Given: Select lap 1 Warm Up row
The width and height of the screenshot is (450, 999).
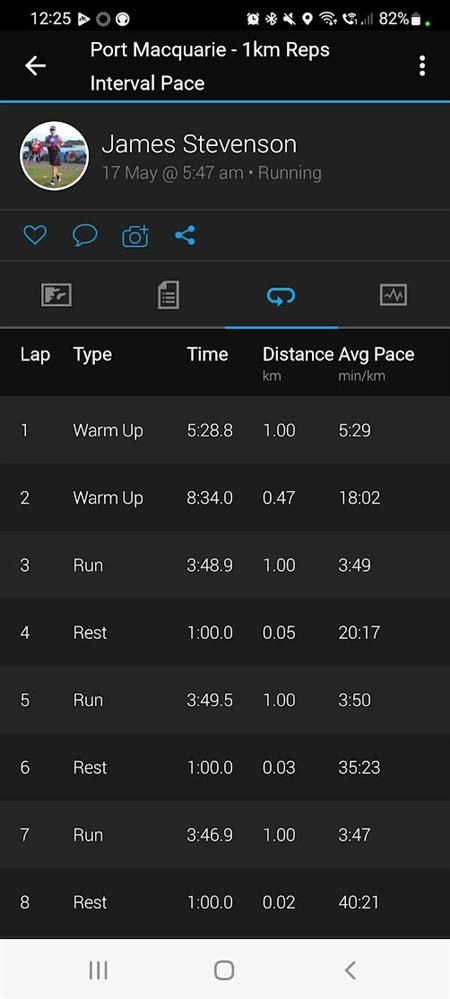Looking at the screenshot, I should pos(225,431).
